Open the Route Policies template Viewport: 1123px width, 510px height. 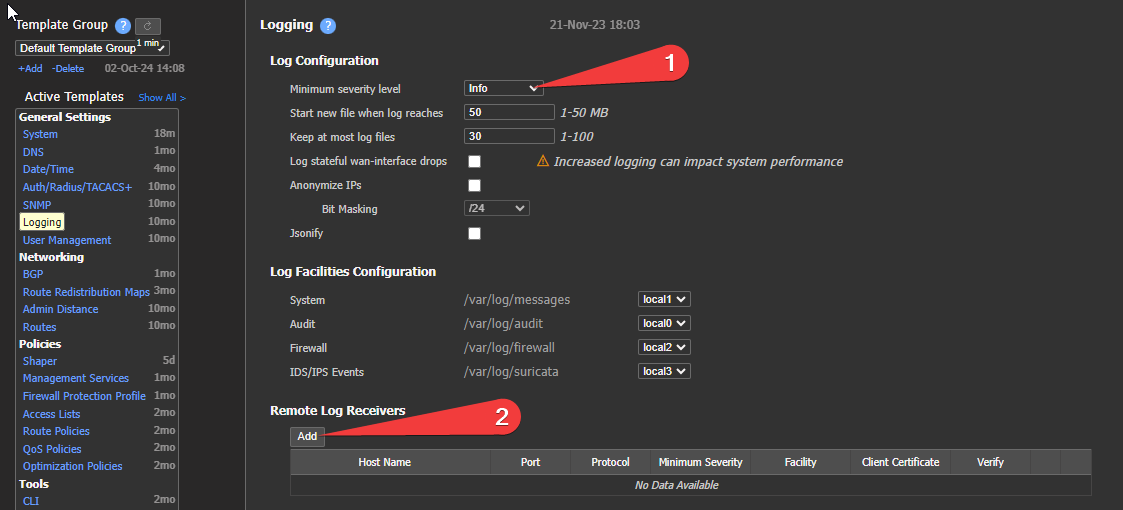[x=56, y=431]
